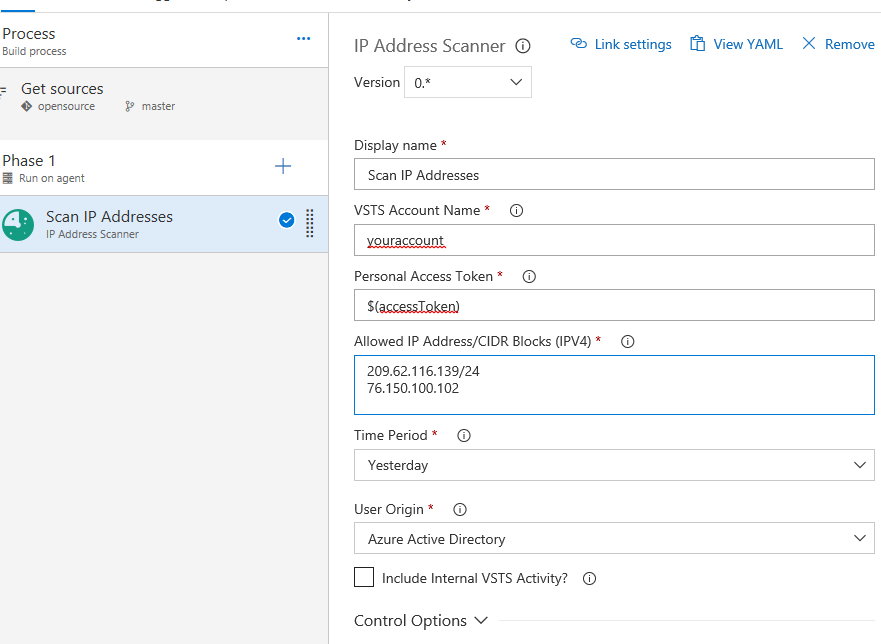Click the VSTS Account Name input field
The width and height of the screenshot is (881, 644).
click(x=614, y=240)
